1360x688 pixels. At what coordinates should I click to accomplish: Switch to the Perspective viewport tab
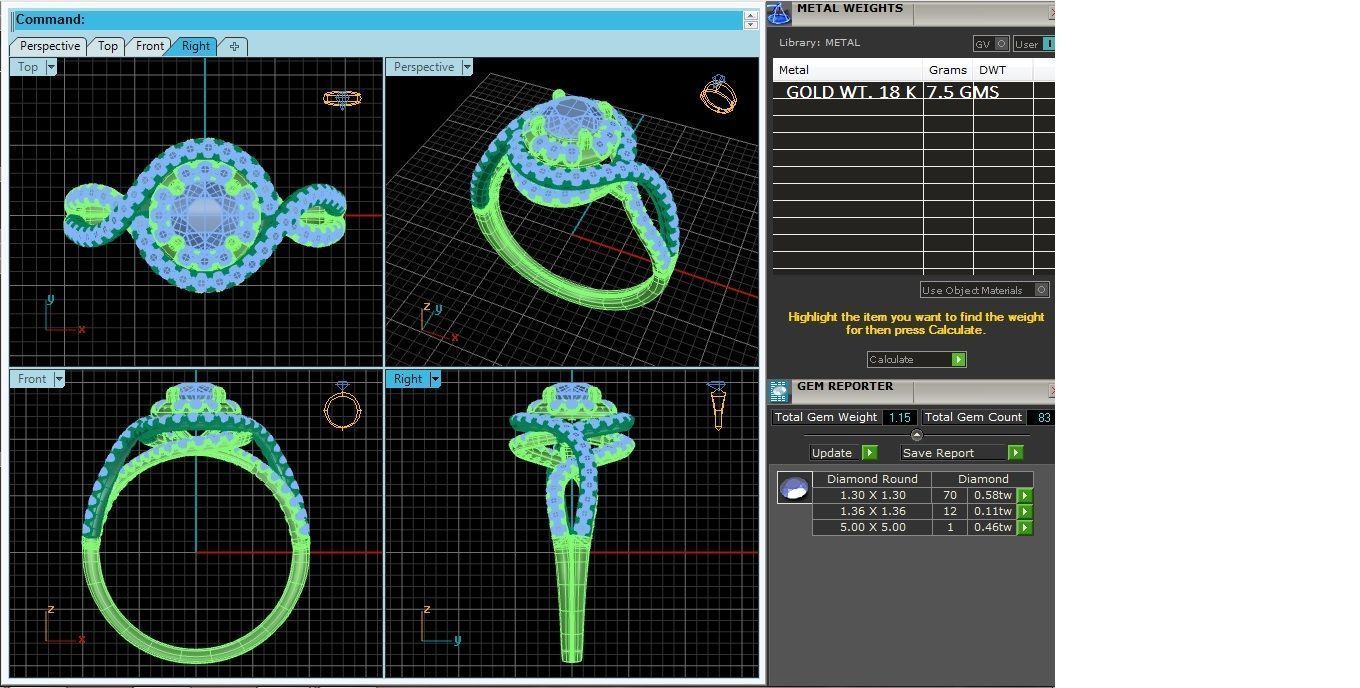click(49, 46)
